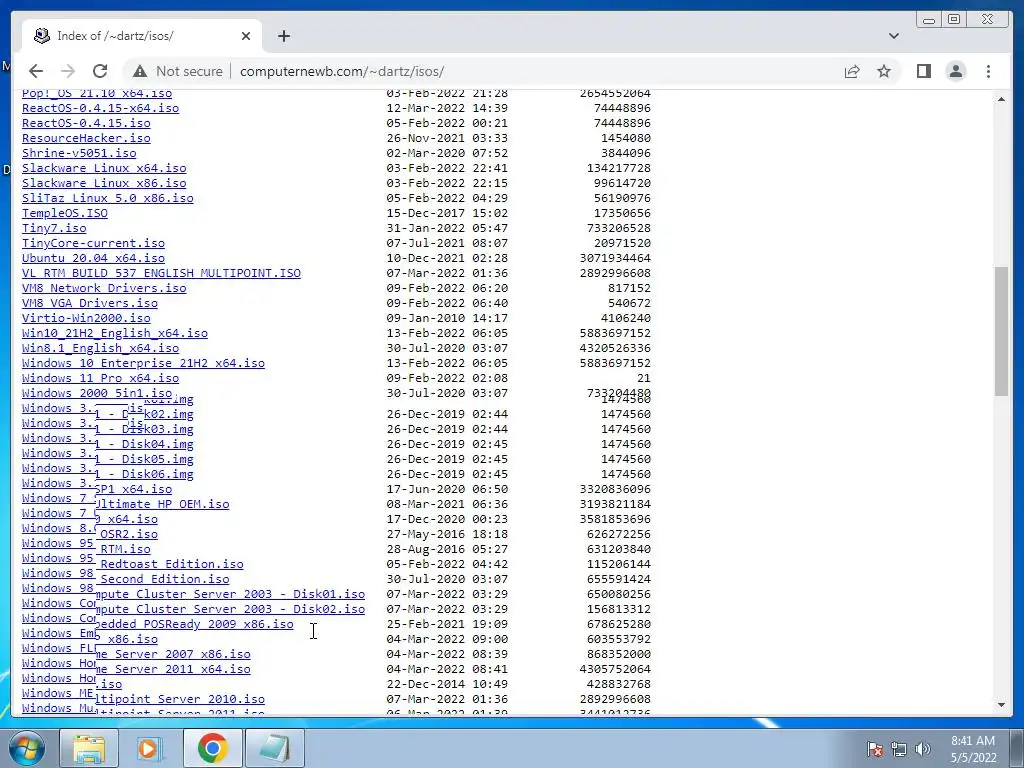This screenshot has width=1024, height=768.
Task: Download Win10_21H2_English_x64.iso
Action: tap(115, 334)
